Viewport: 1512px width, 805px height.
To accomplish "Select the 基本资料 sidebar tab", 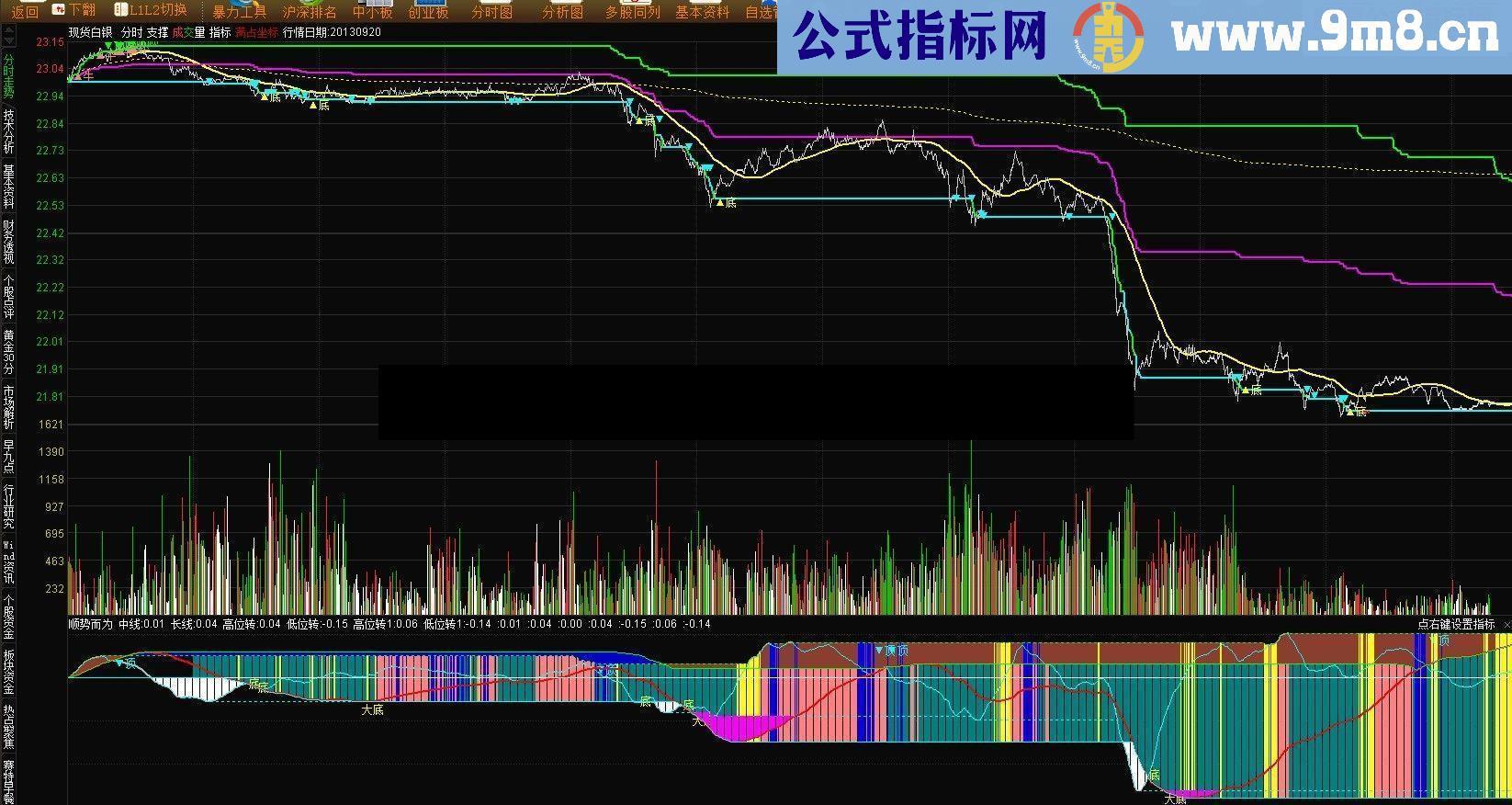I will point(8,187).
